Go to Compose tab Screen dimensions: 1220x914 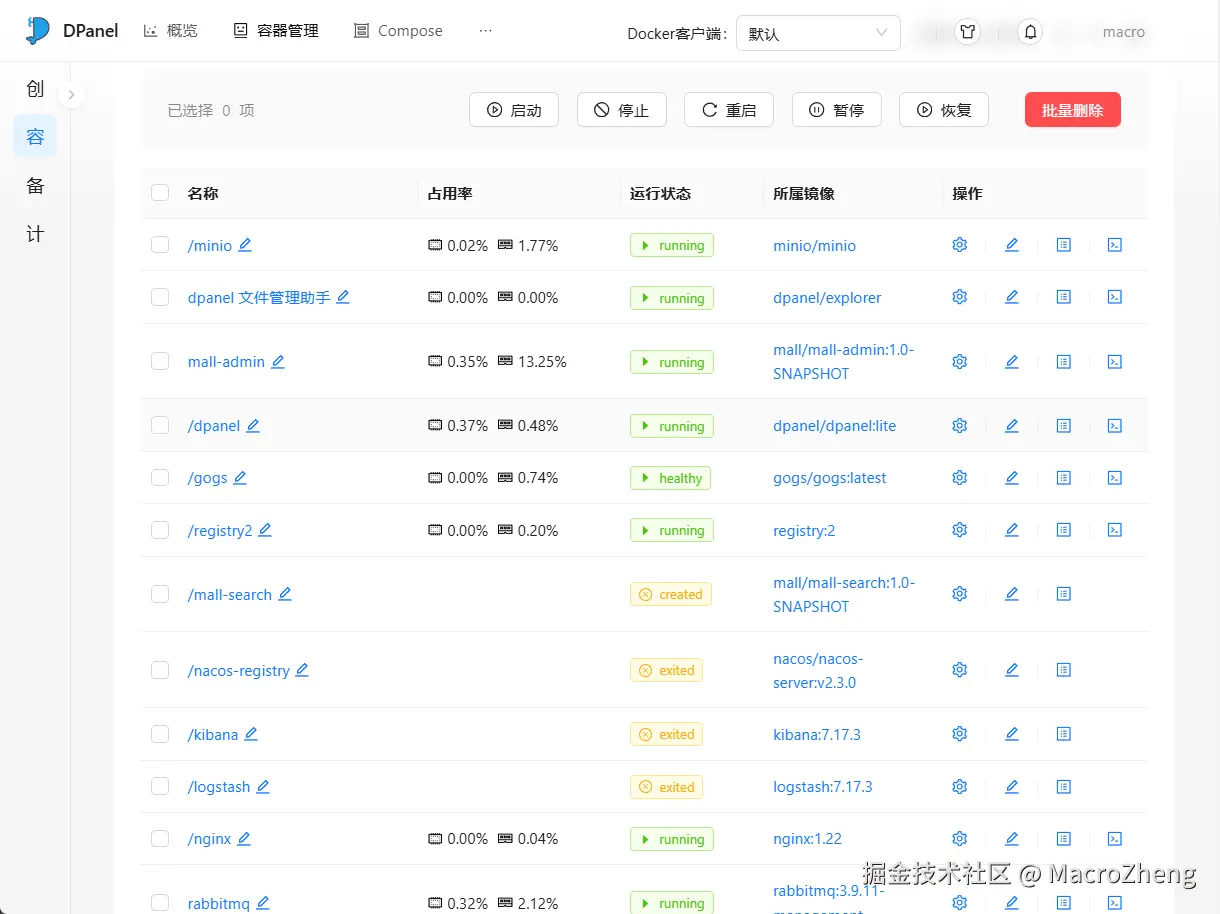[398, 31]
